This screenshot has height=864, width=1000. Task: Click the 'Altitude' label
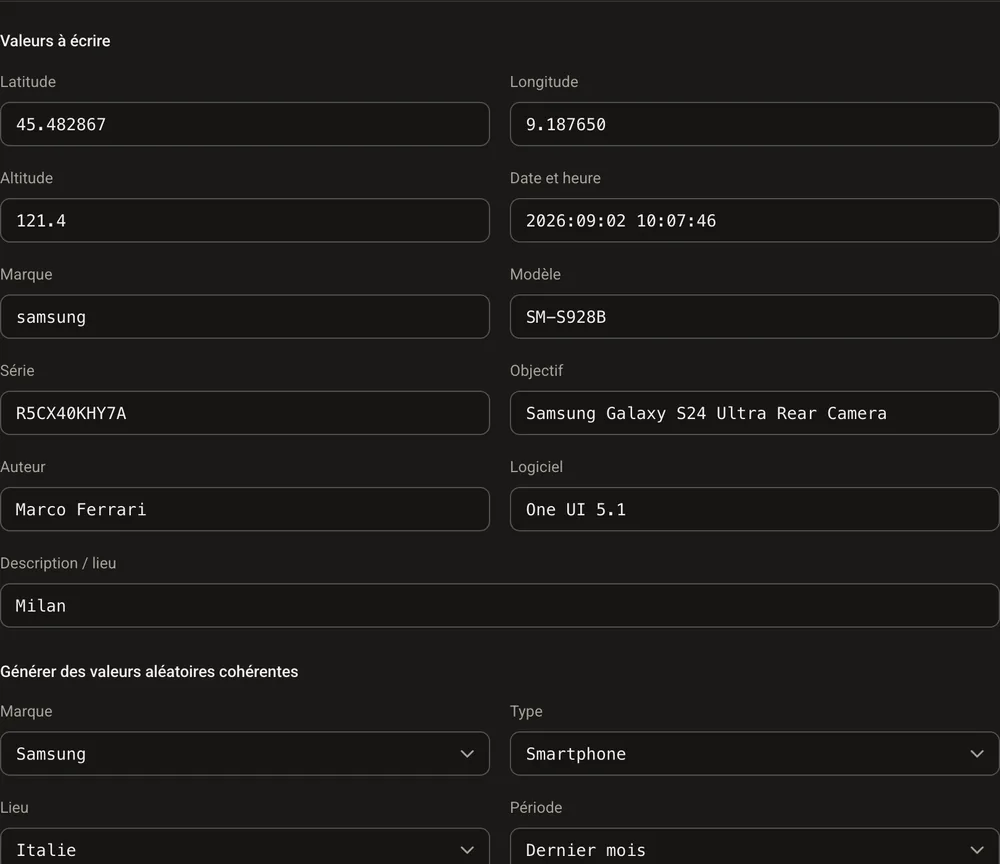(26, 178)
